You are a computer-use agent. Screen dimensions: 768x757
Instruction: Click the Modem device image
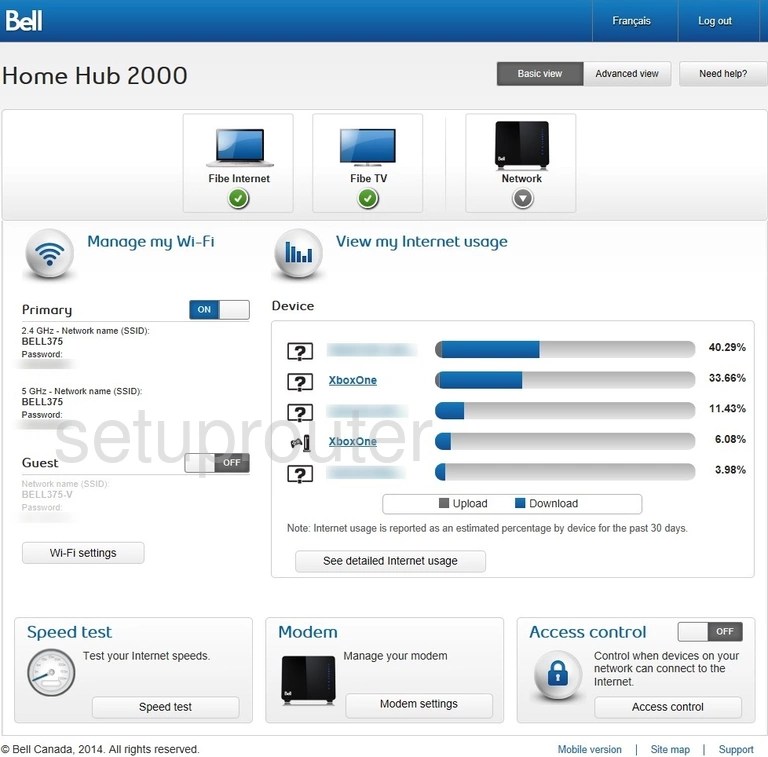pyautogui.click(x=308, y=680)
